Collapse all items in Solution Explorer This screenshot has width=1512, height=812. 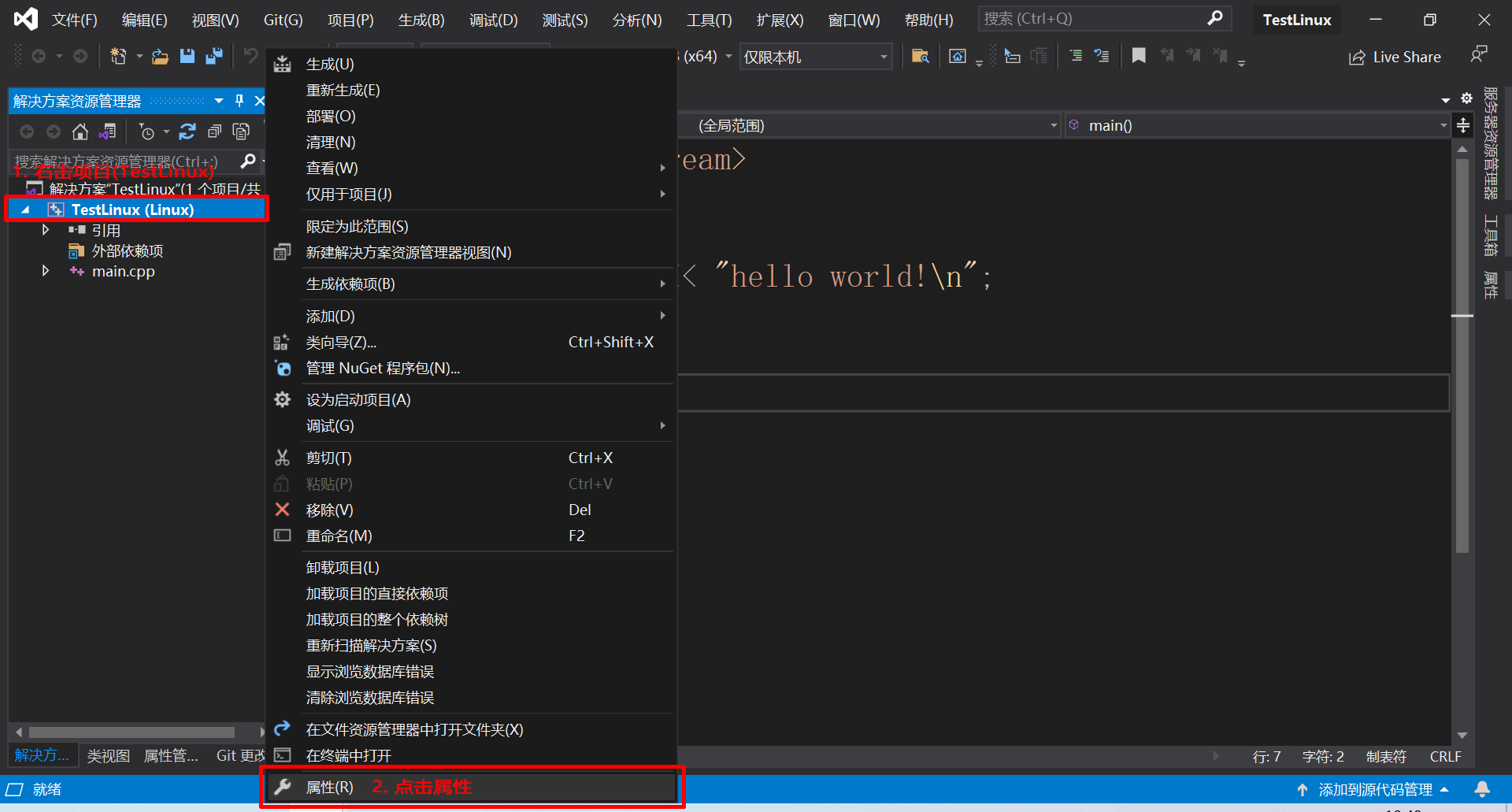pyautogui.click(x=214, y=132)
